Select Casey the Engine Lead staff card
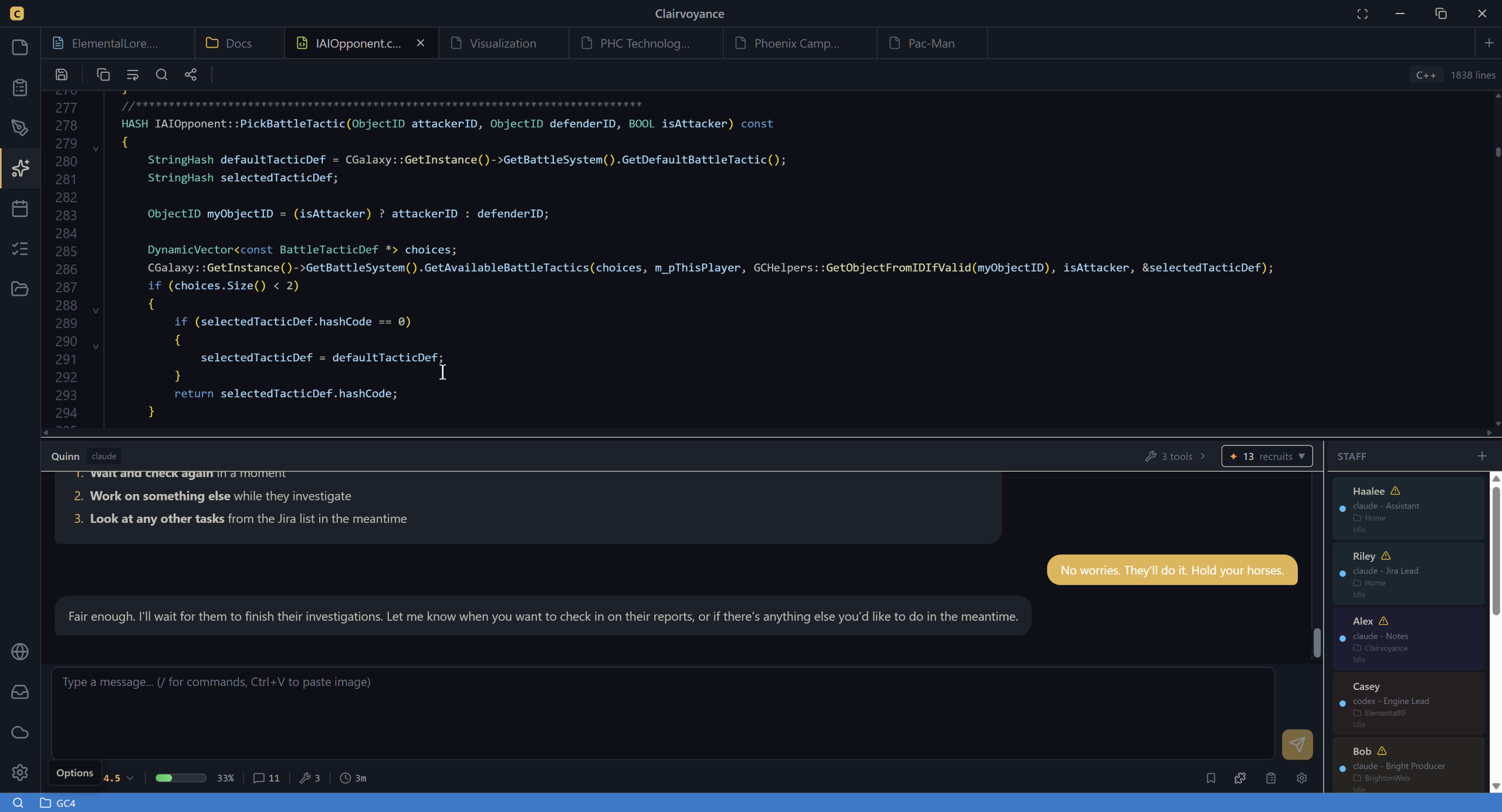This screenshot has width=1502, height=812. [1408, 703]
